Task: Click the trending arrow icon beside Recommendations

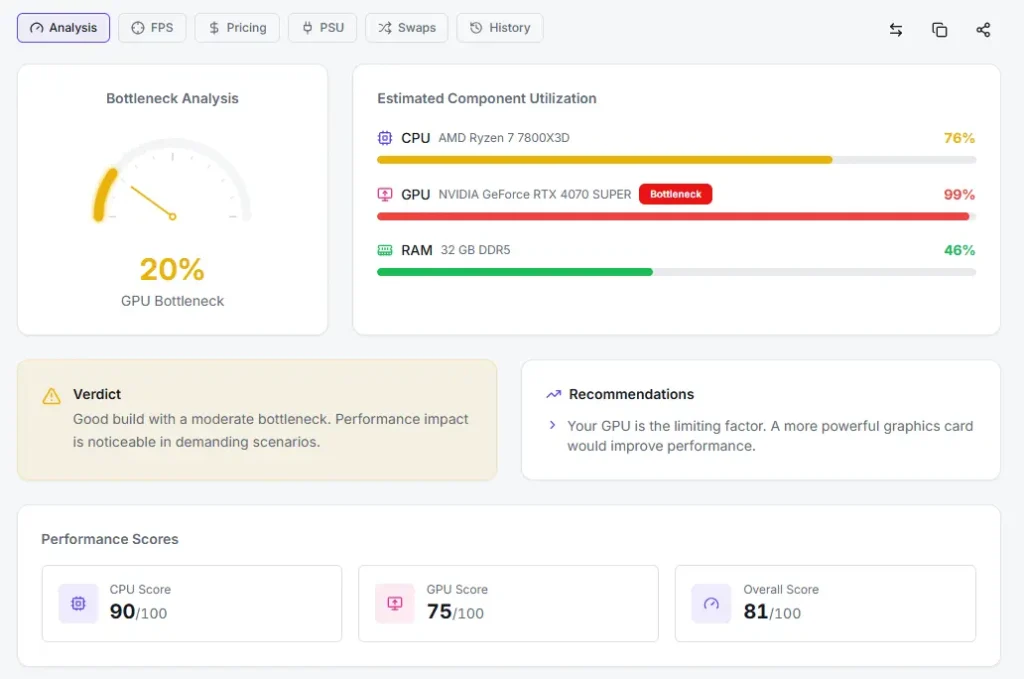Action: (x=553, y=394)
